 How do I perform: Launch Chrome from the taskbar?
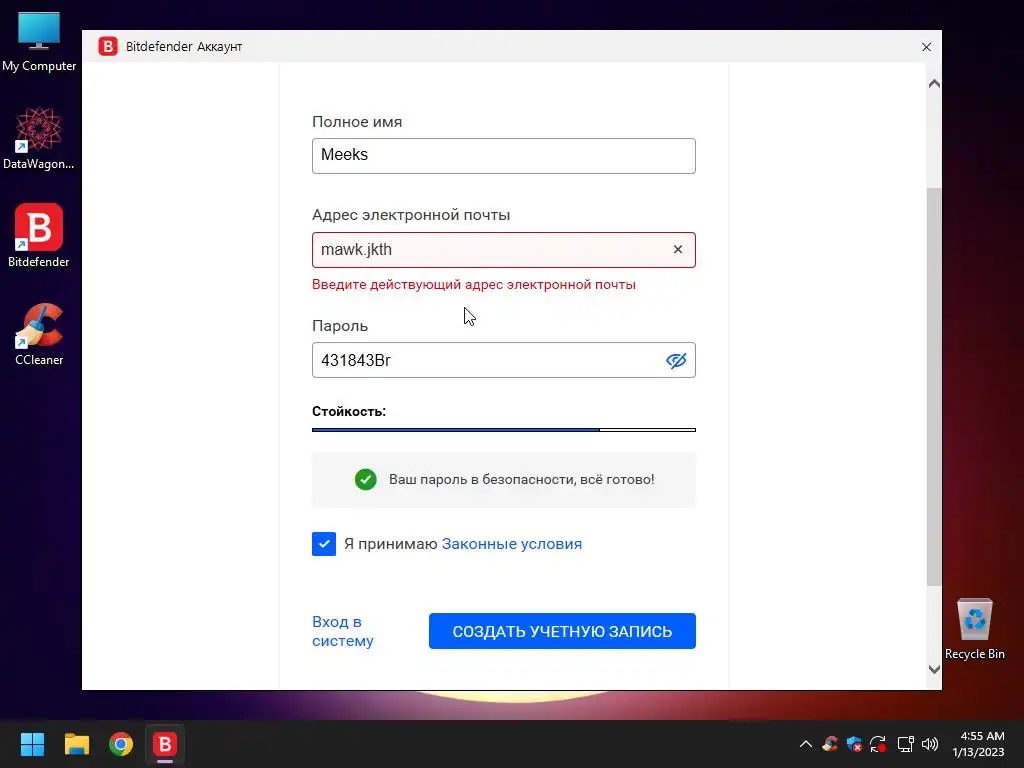click(x=121, y=744)
